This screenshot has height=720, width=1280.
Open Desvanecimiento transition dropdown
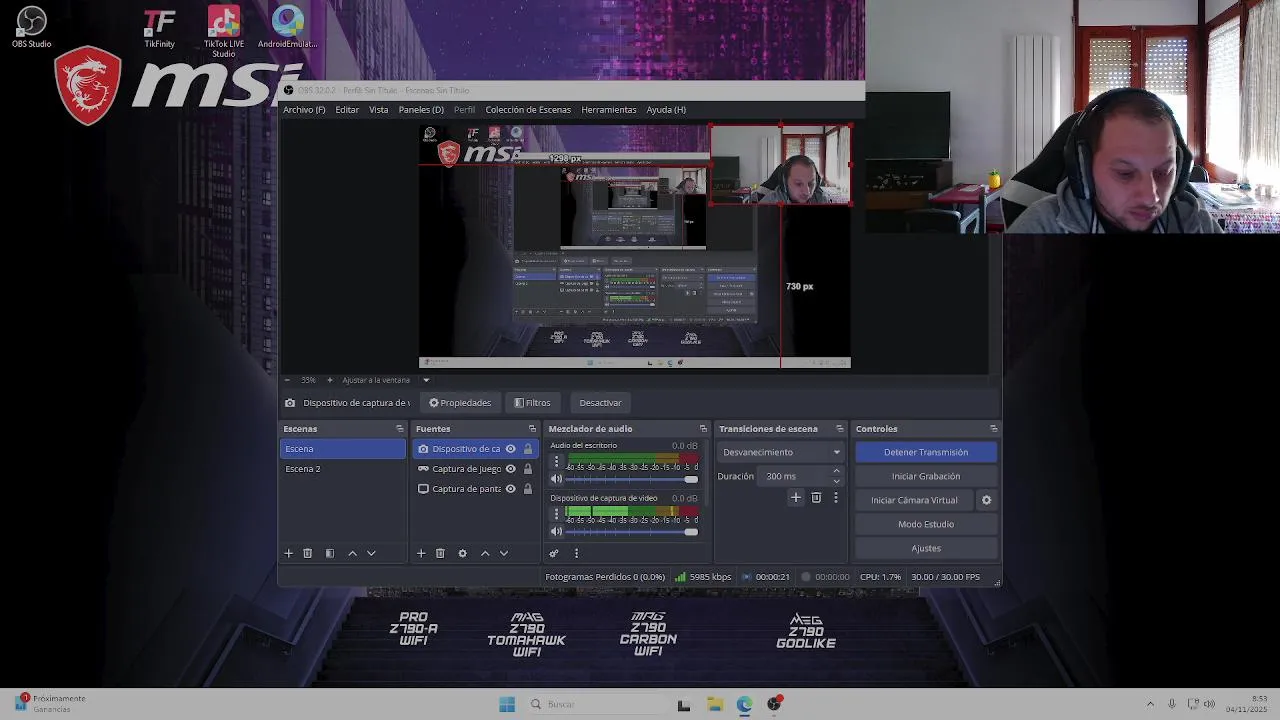click(780, 452)
